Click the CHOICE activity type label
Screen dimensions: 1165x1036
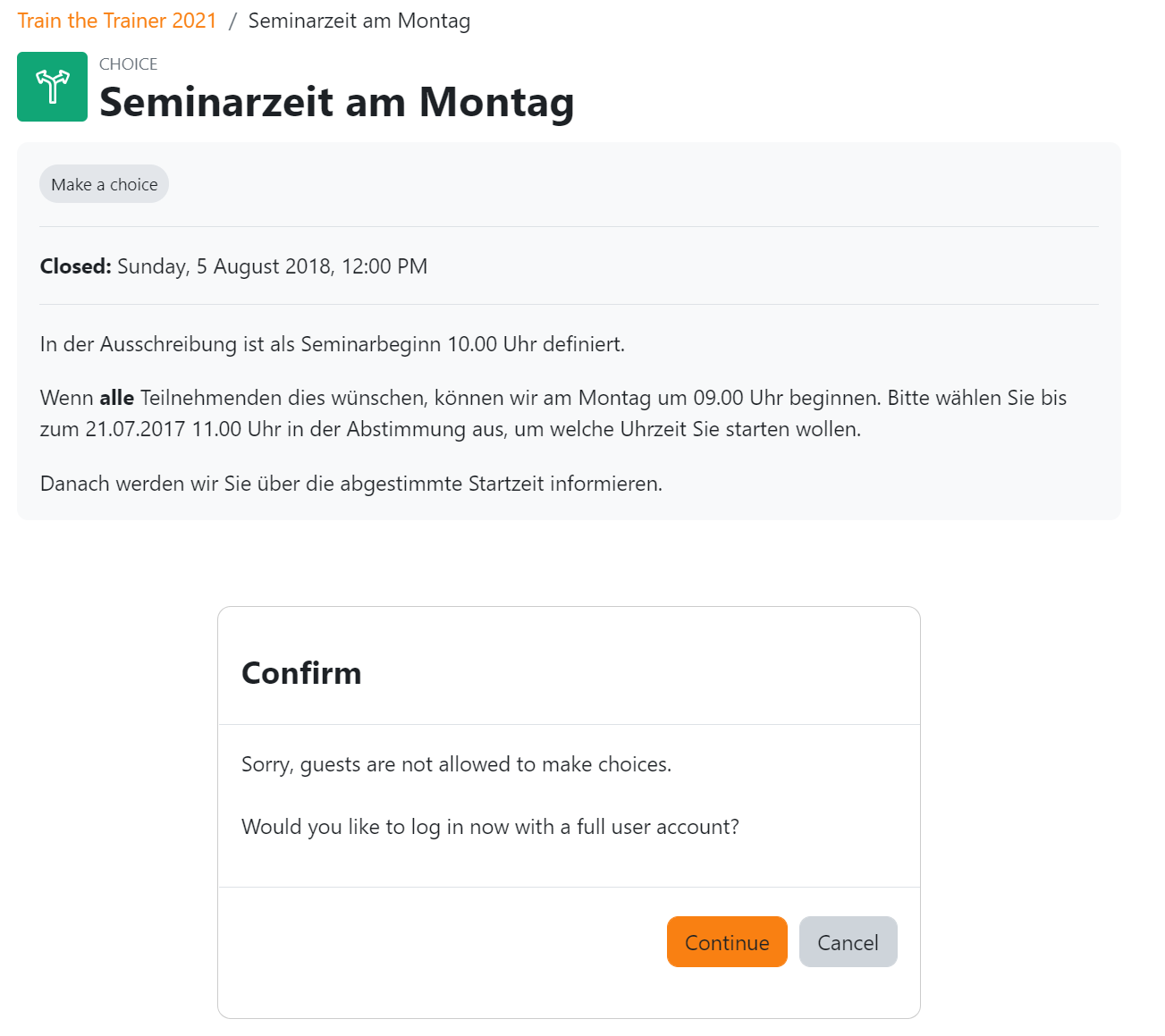[x=128, y=64]
